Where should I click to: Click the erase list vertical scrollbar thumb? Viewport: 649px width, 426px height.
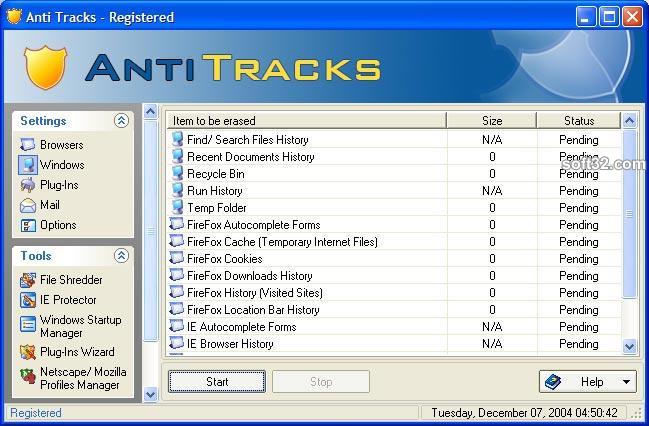click(630, 214)
